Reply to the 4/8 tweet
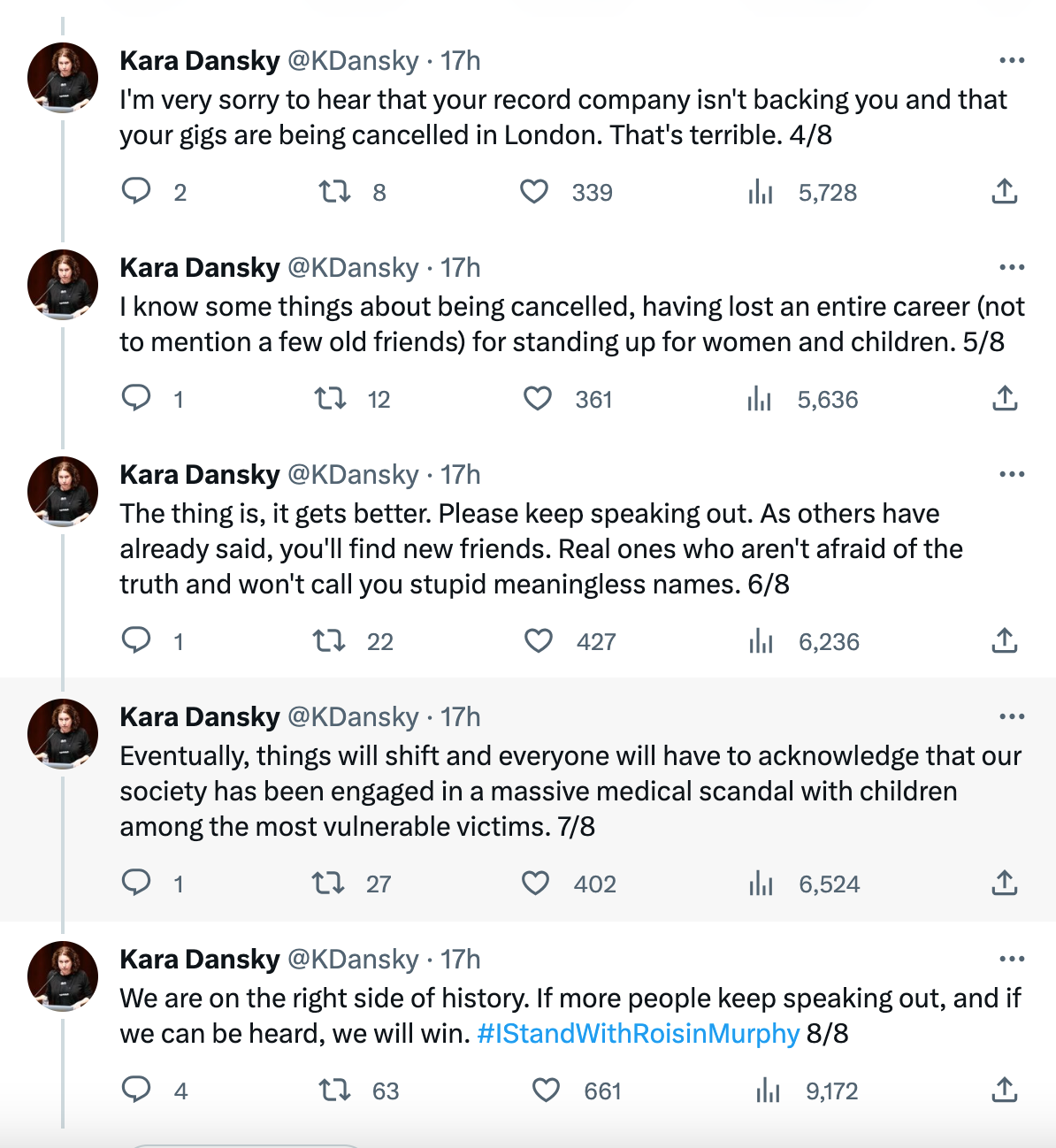Screen dimensions: 1056x1148 pos(137,191)
